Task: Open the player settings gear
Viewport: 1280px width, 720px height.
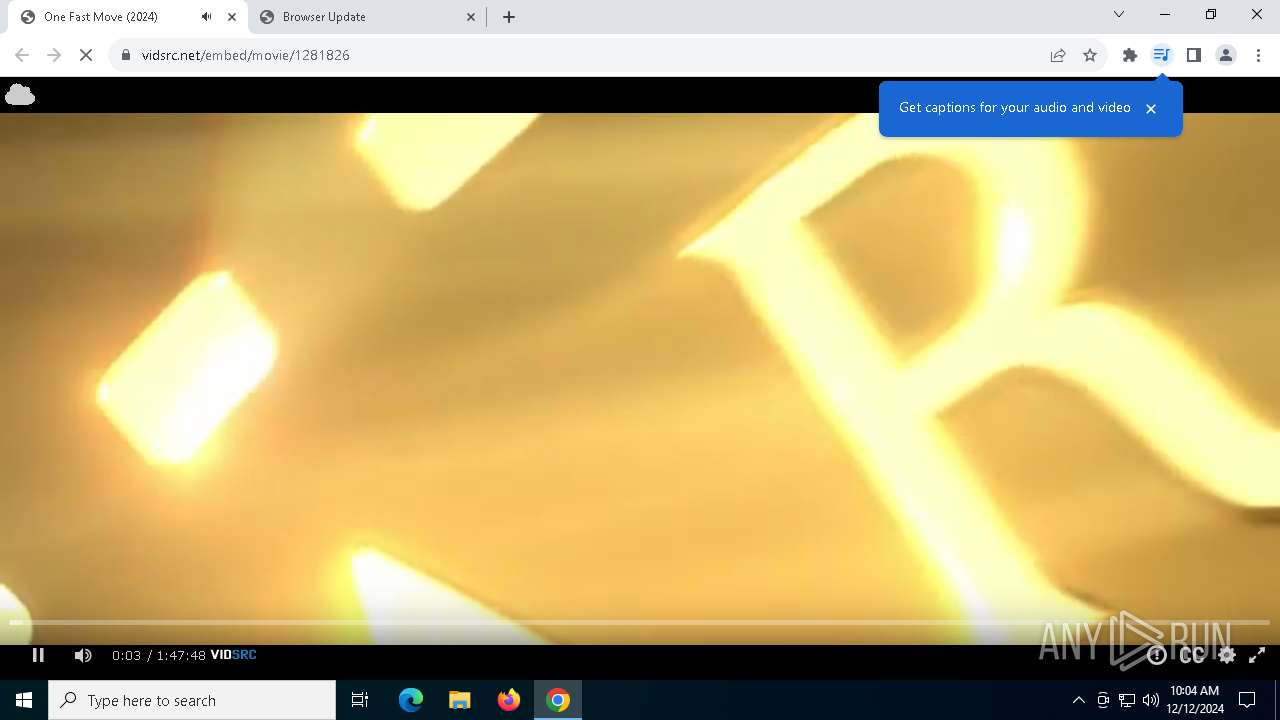Action: point(1227,655)
